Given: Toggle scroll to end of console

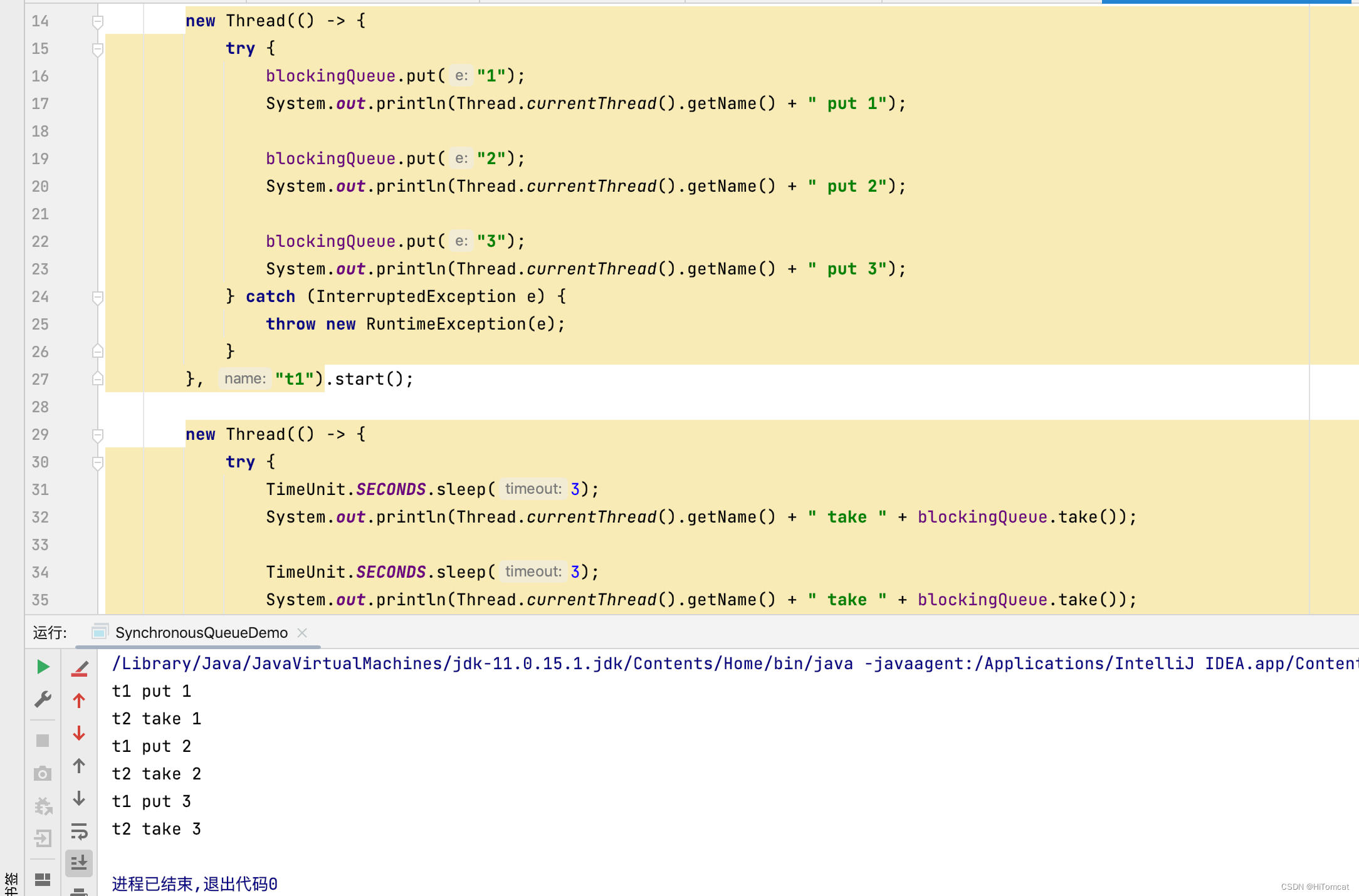Looking at the screenshot, I should point(79,863).
